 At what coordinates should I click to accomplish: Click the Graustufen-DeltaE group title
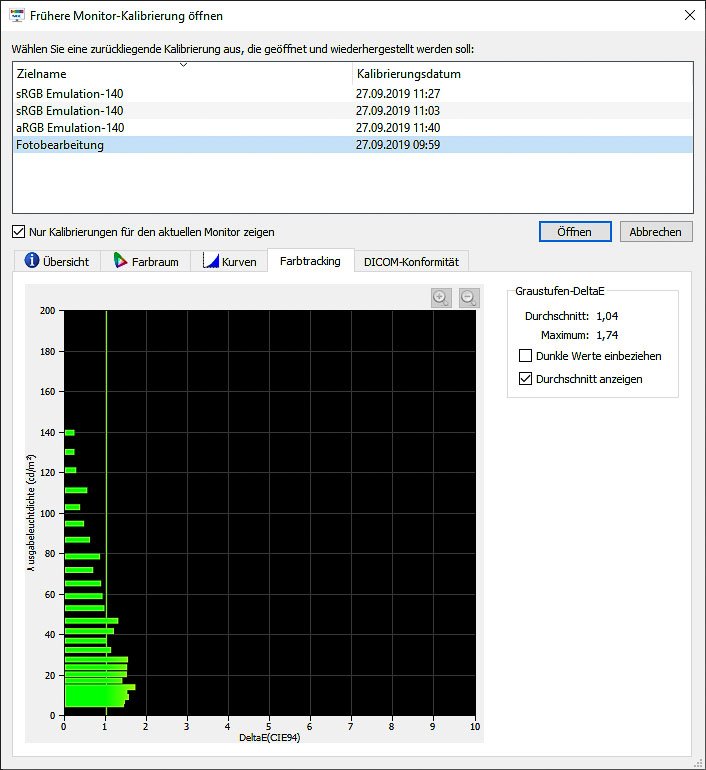tap(560, 291)
